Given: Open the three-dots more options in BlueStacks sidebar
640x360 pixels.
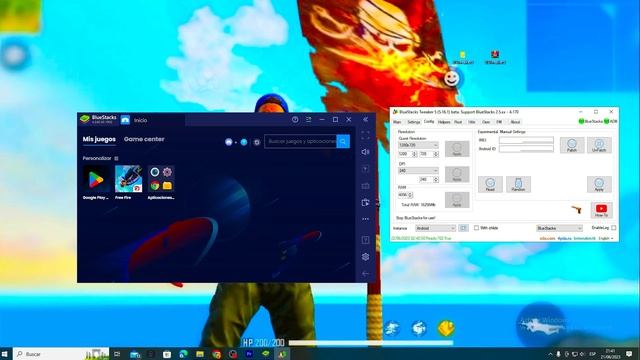Looking at the screenshot, I should pyautogui.click(x=365, y=219).
